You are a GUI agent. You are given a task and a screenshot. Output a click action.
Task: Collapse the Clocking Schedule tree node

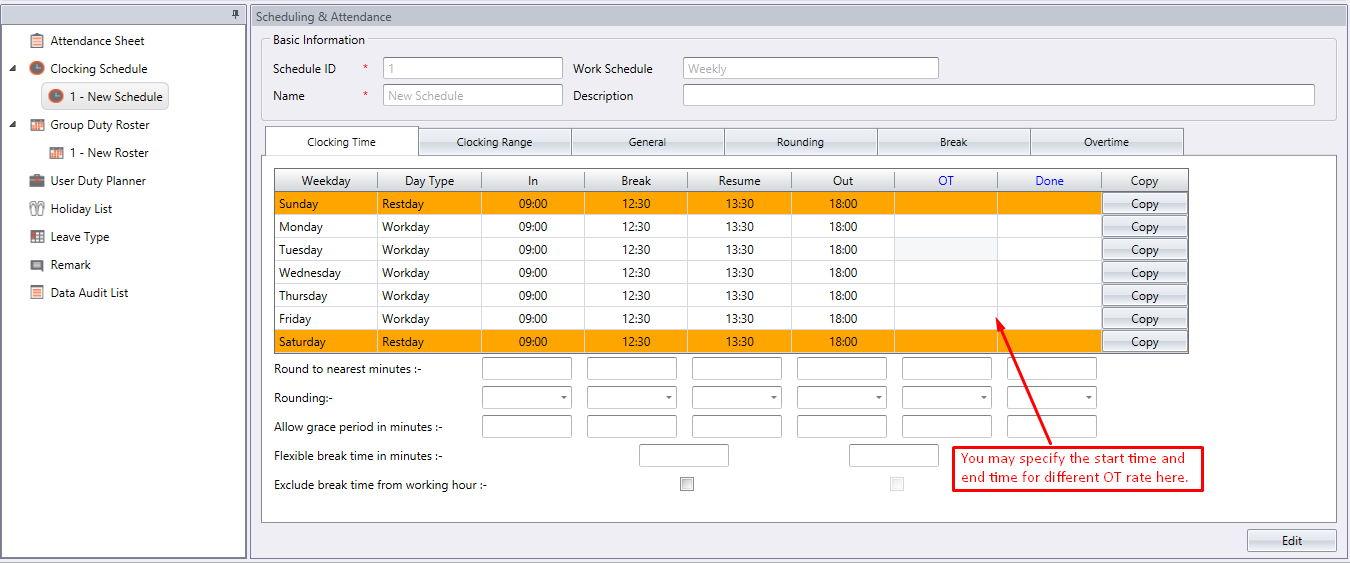point(13,69)
